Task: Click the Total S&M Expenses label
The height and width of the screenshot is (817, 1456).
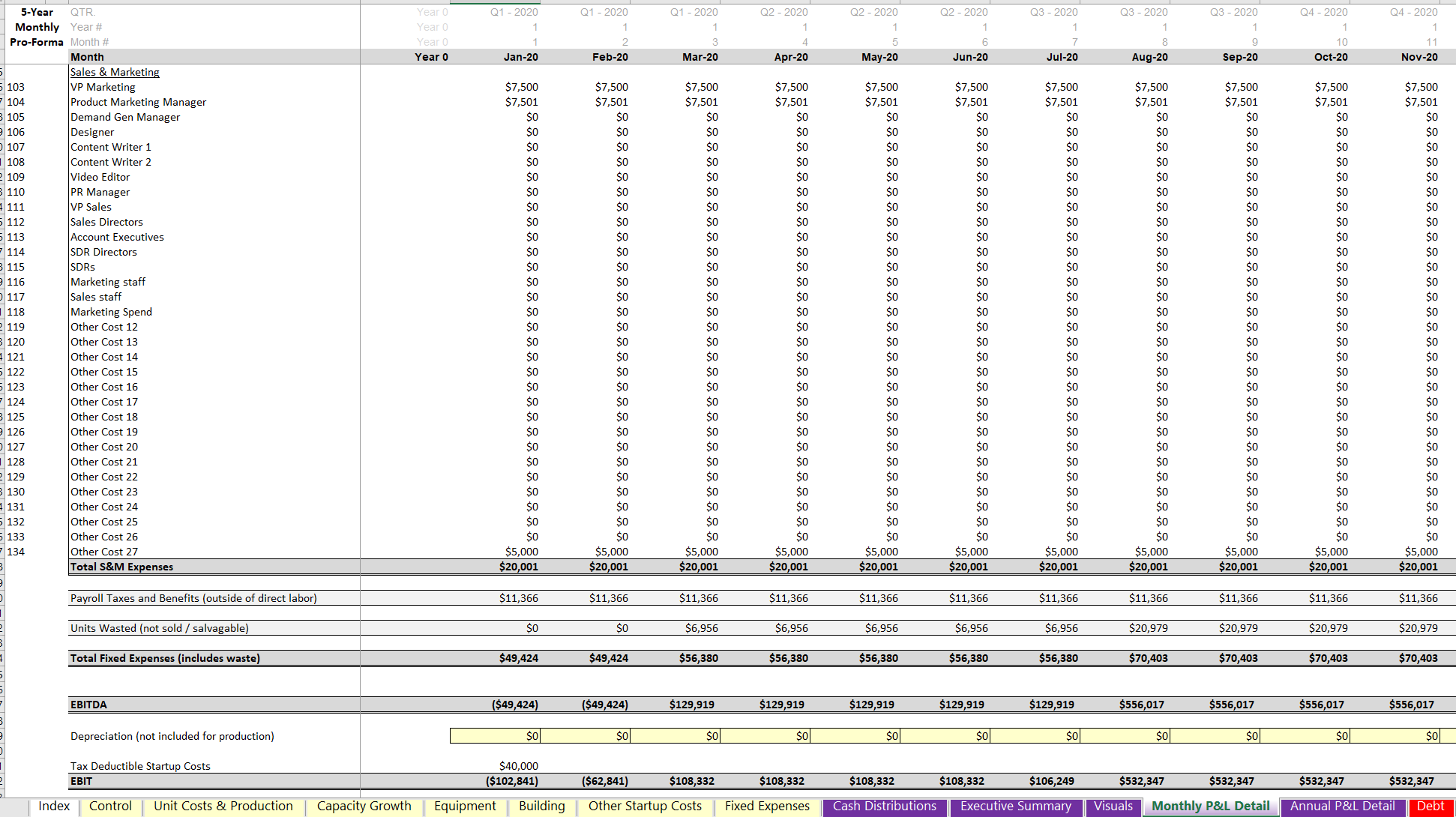Action: (x=121, y=567)
